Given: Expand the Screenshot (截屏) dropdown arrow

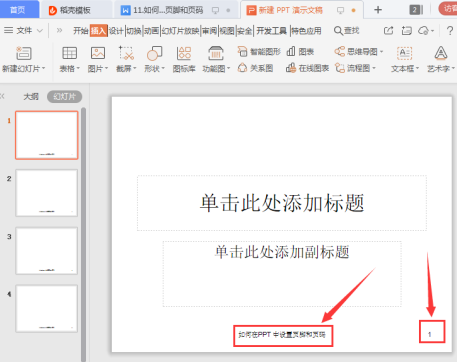Looking at the screenshot, I should (135, 69).
